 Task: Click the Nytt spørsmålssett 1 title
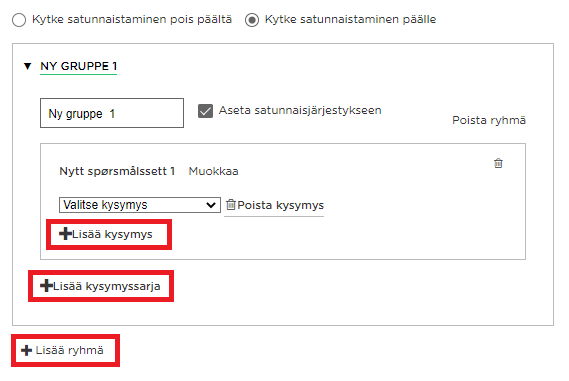(x=117, y=171)
